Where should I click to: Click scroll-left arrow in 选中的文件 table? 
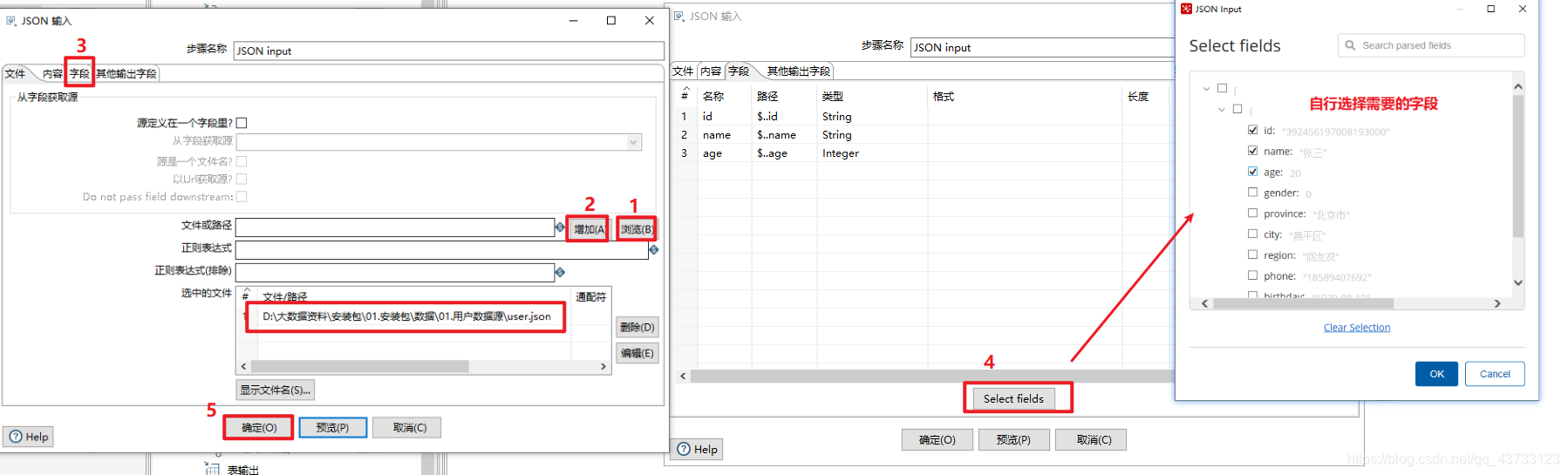243,367
